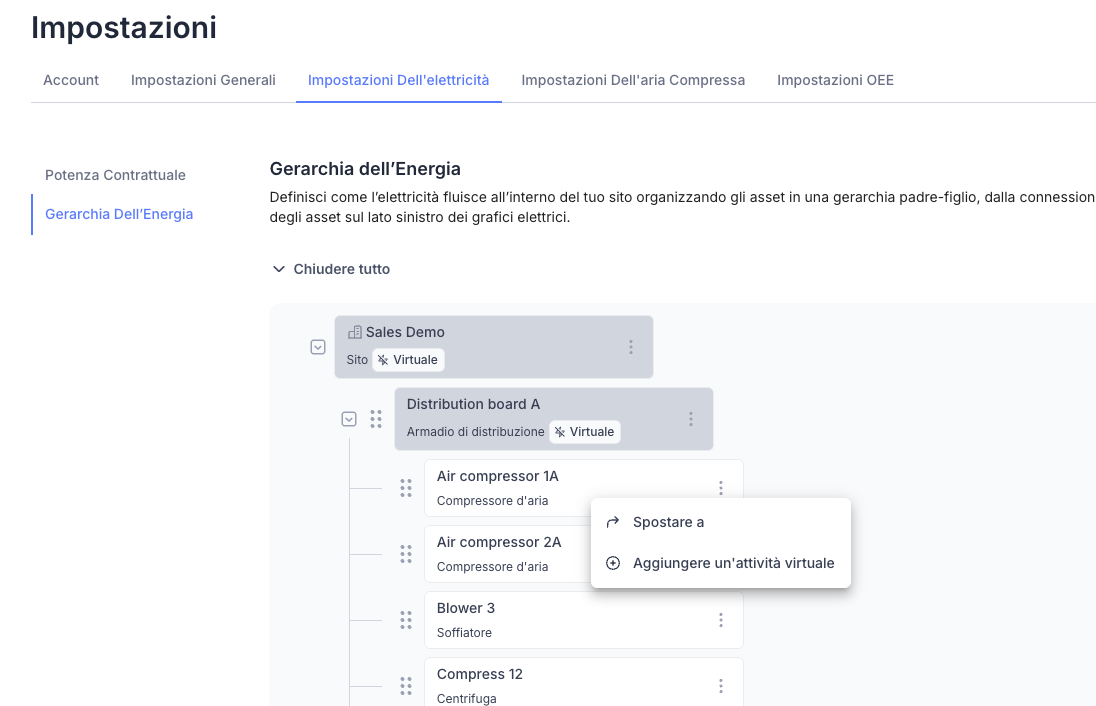Screen dimensions: 1096x706
Task: Open the Blower 3 three-dot options menu
Action: [x=721, y=620]
